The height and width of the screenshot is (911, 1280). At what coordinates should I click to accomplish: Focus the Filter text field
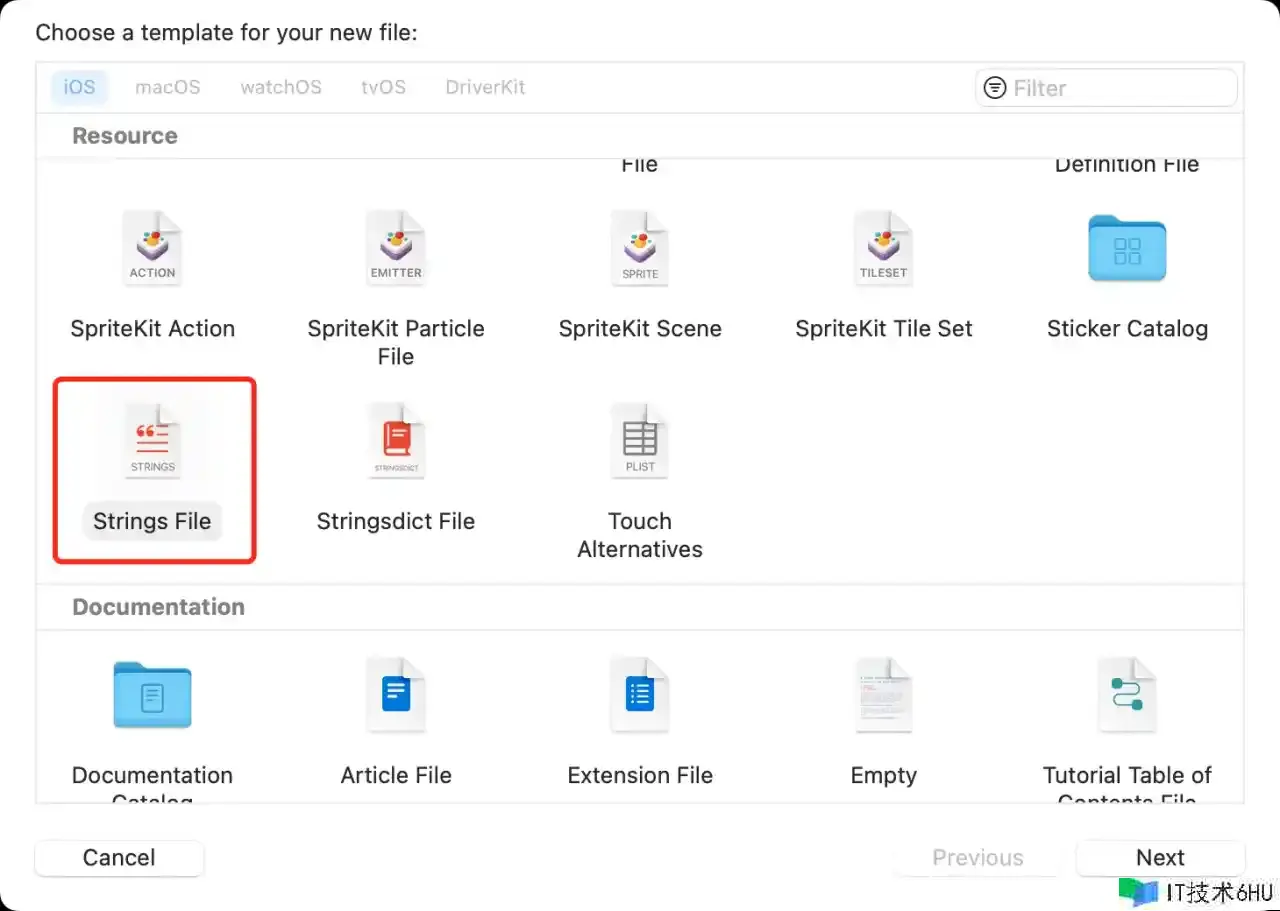tap(1106, 88)
